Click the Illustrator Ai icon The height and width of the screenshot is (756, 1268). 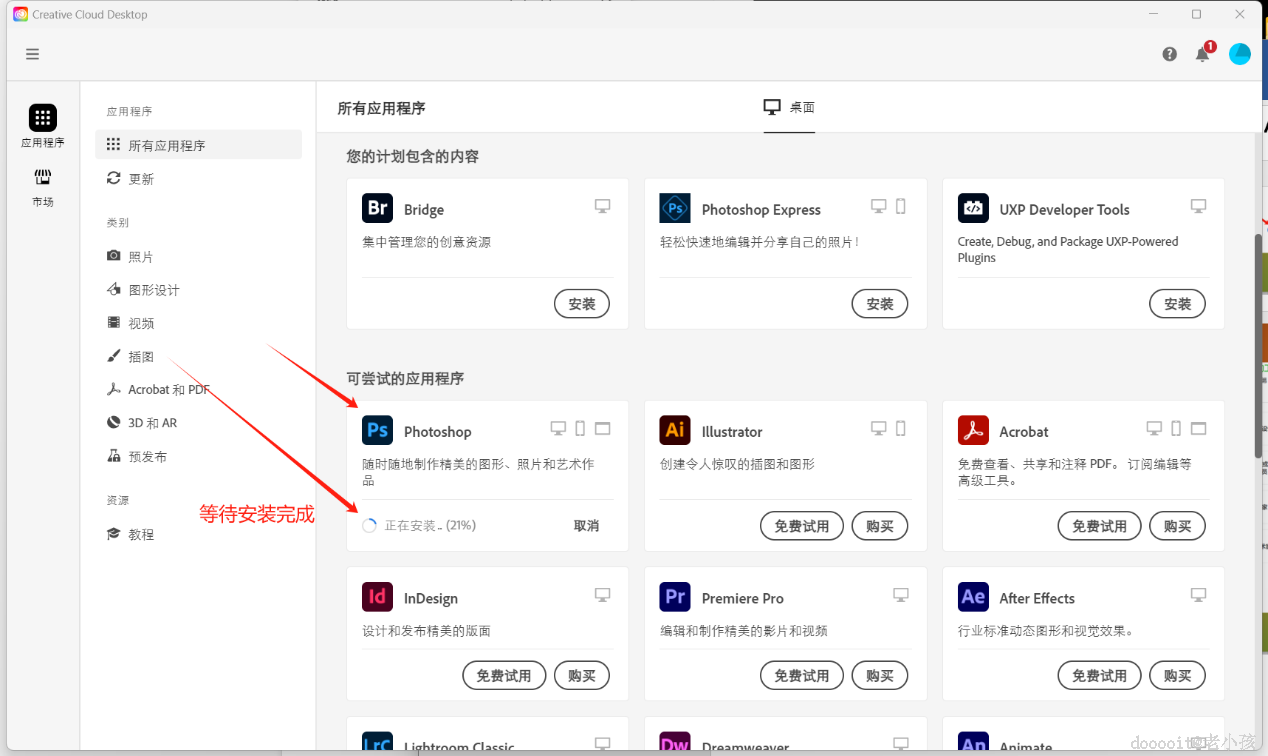(675, 430)
